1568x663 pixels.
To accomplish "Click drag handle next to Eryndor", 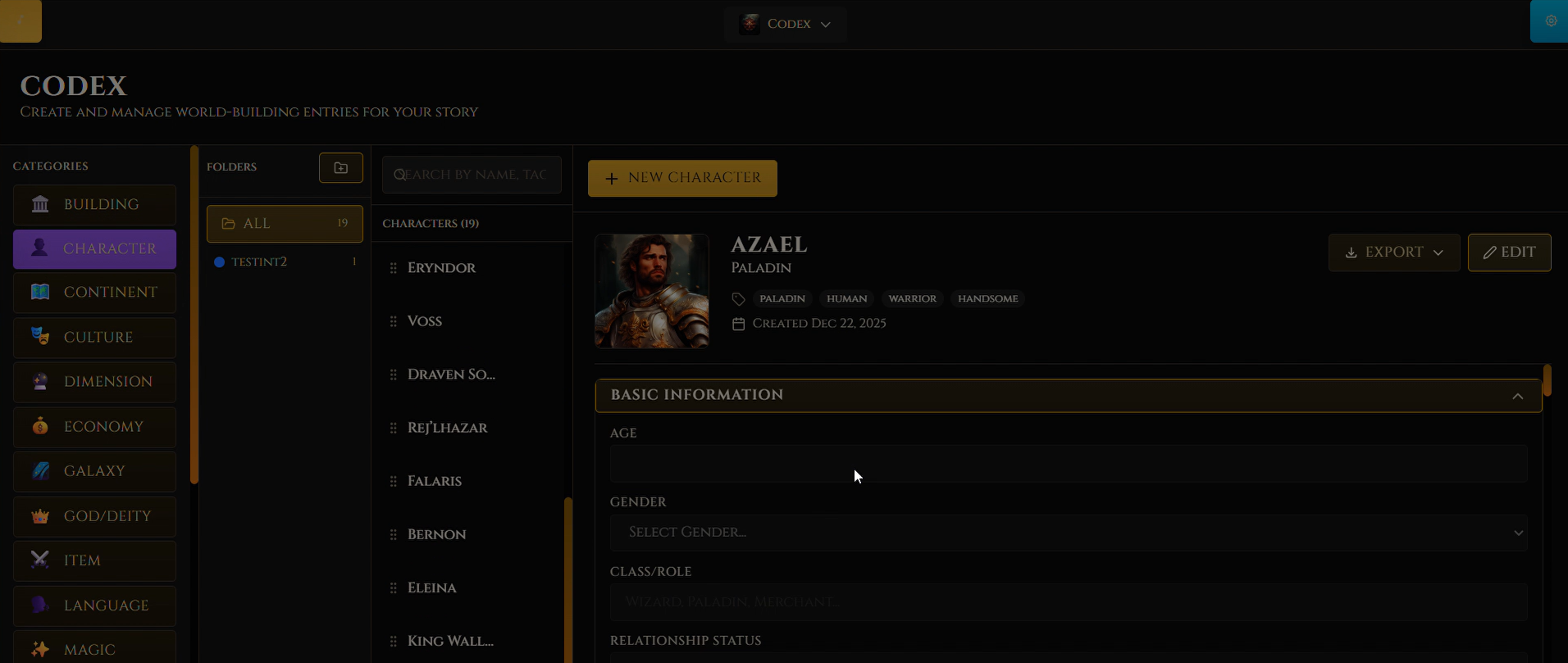I will click(x=394, y=268).
